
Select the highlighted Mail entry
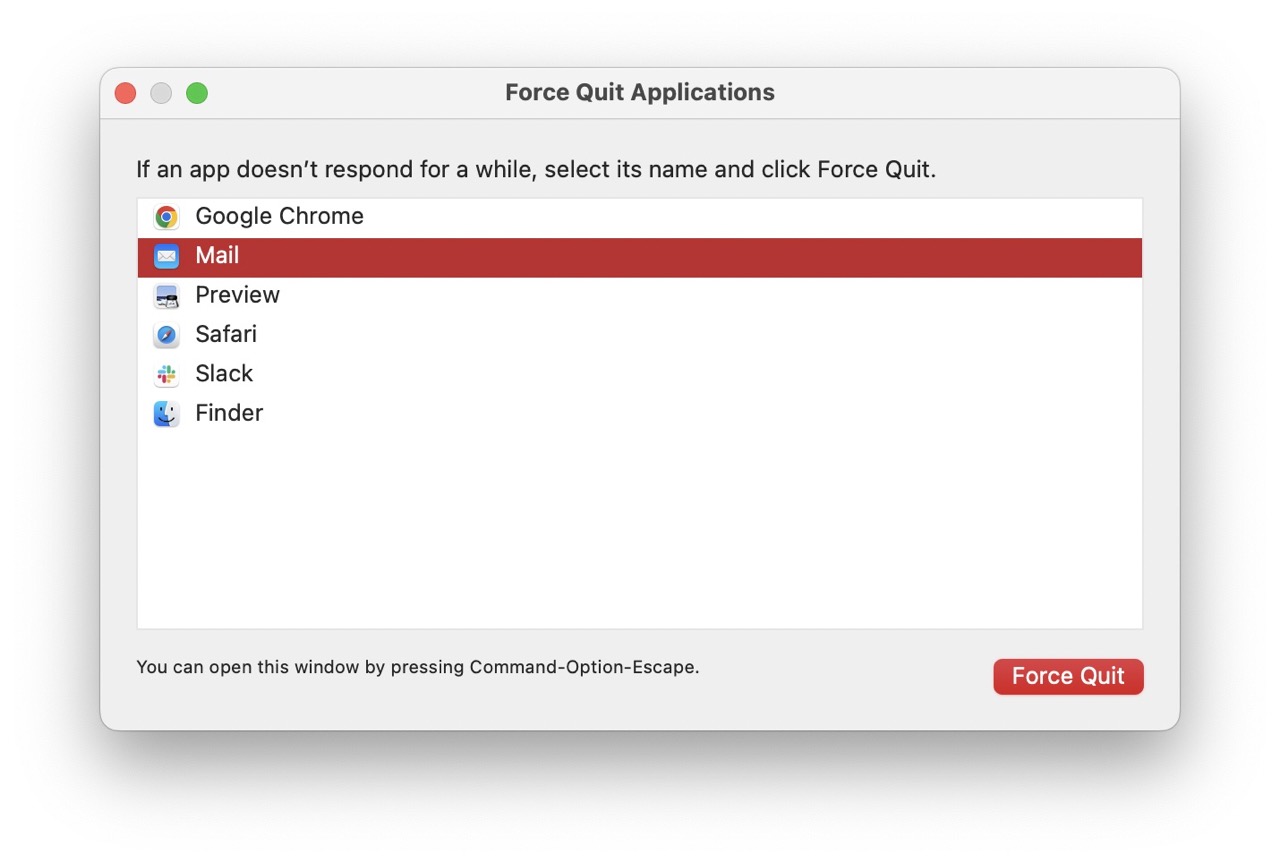coord(217,256)
